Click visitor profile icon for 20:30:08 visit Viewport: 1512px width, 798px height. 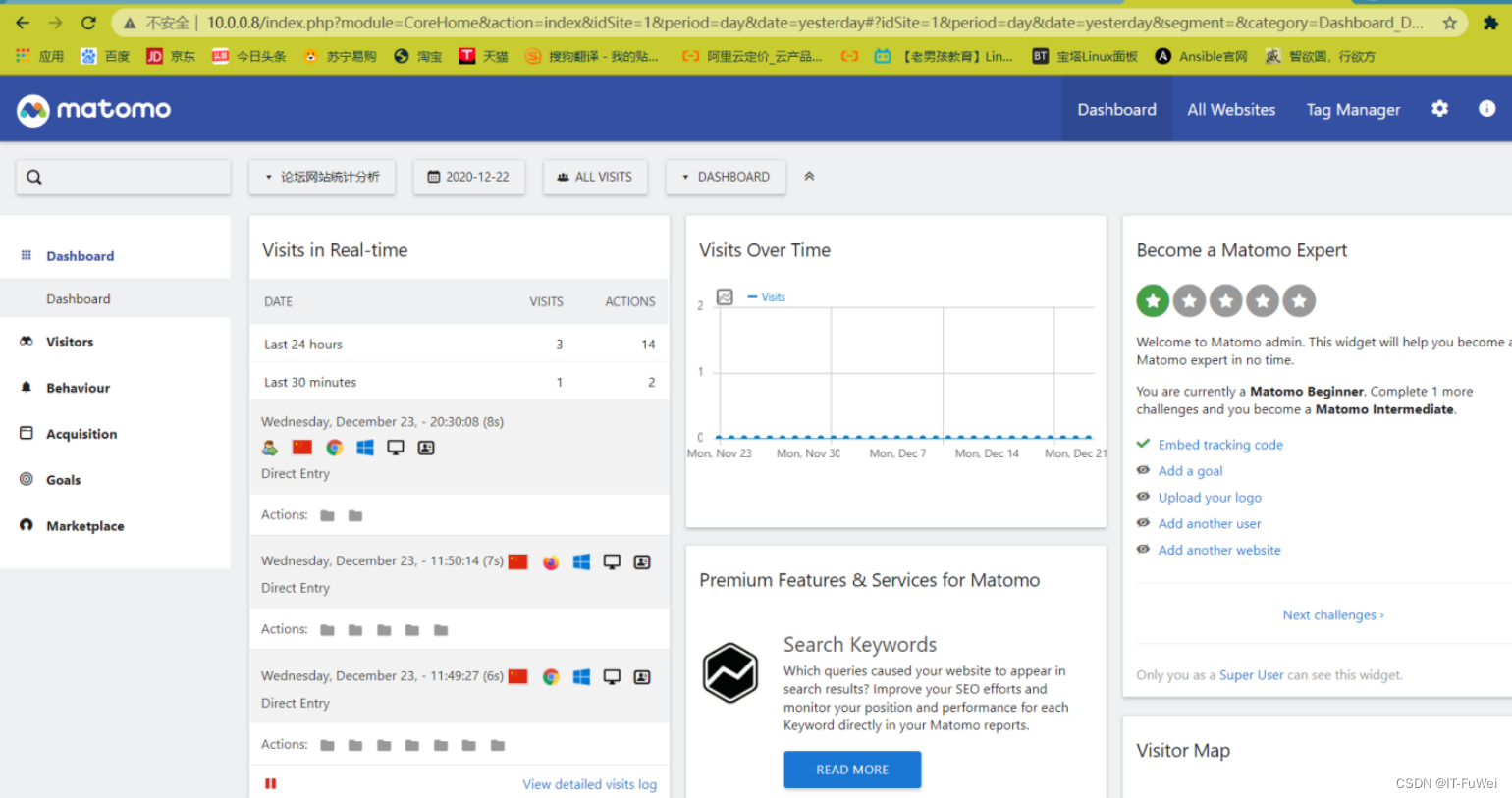270,448
